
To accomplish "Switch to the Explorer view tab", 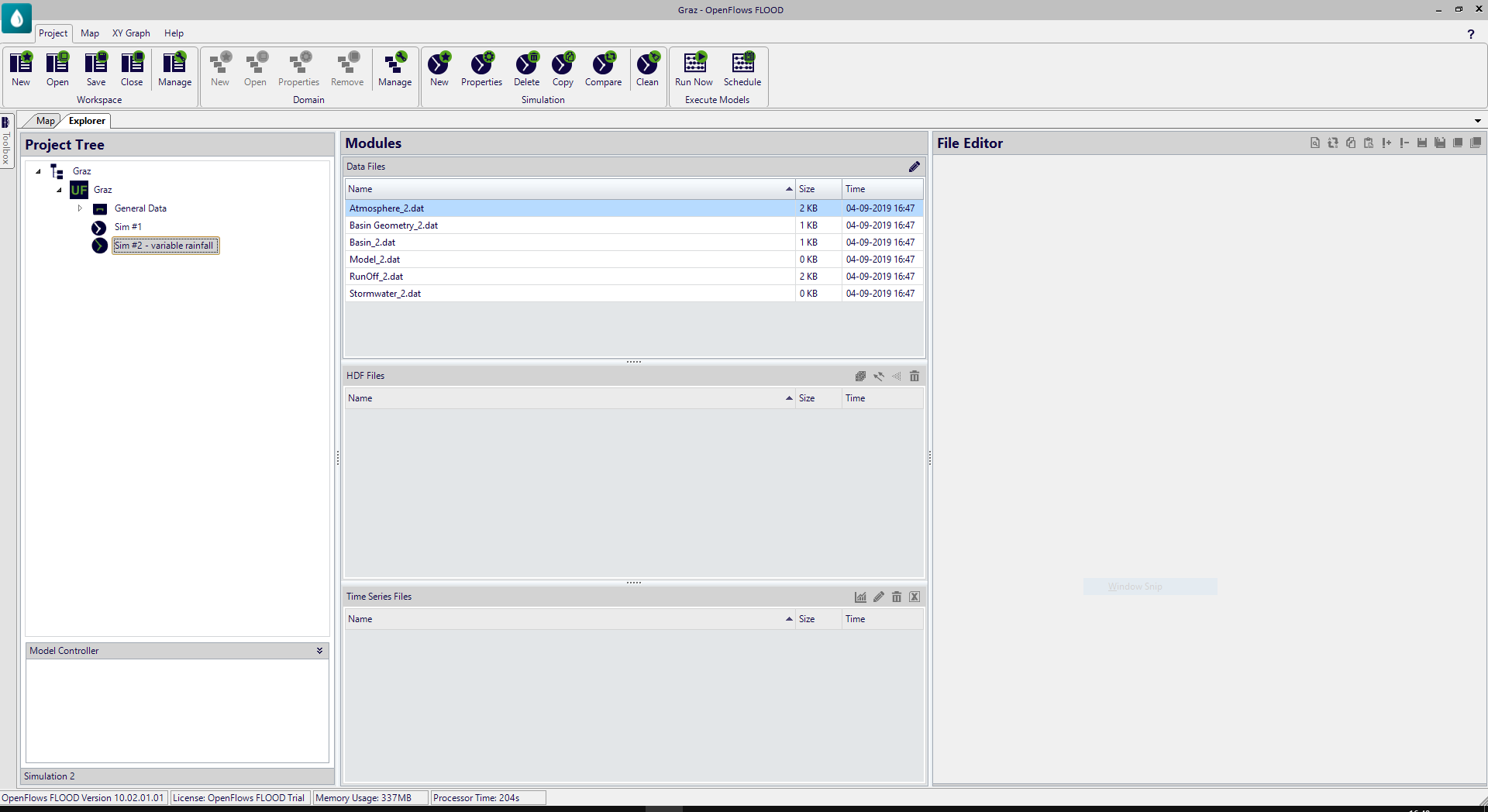I will pyautogui.click(x=87, y=121).
